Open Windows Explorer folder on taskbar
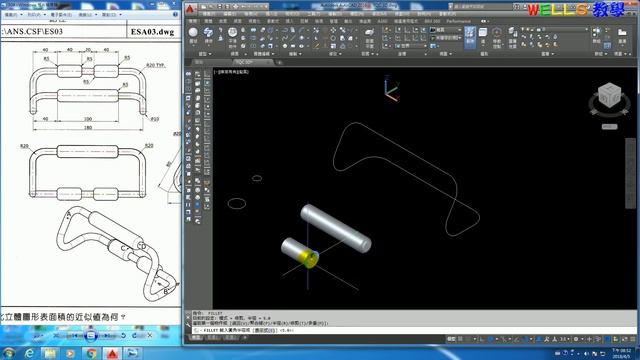Image resolution: width=640 pixels, height=360 pixels. (x=50, y=353)
